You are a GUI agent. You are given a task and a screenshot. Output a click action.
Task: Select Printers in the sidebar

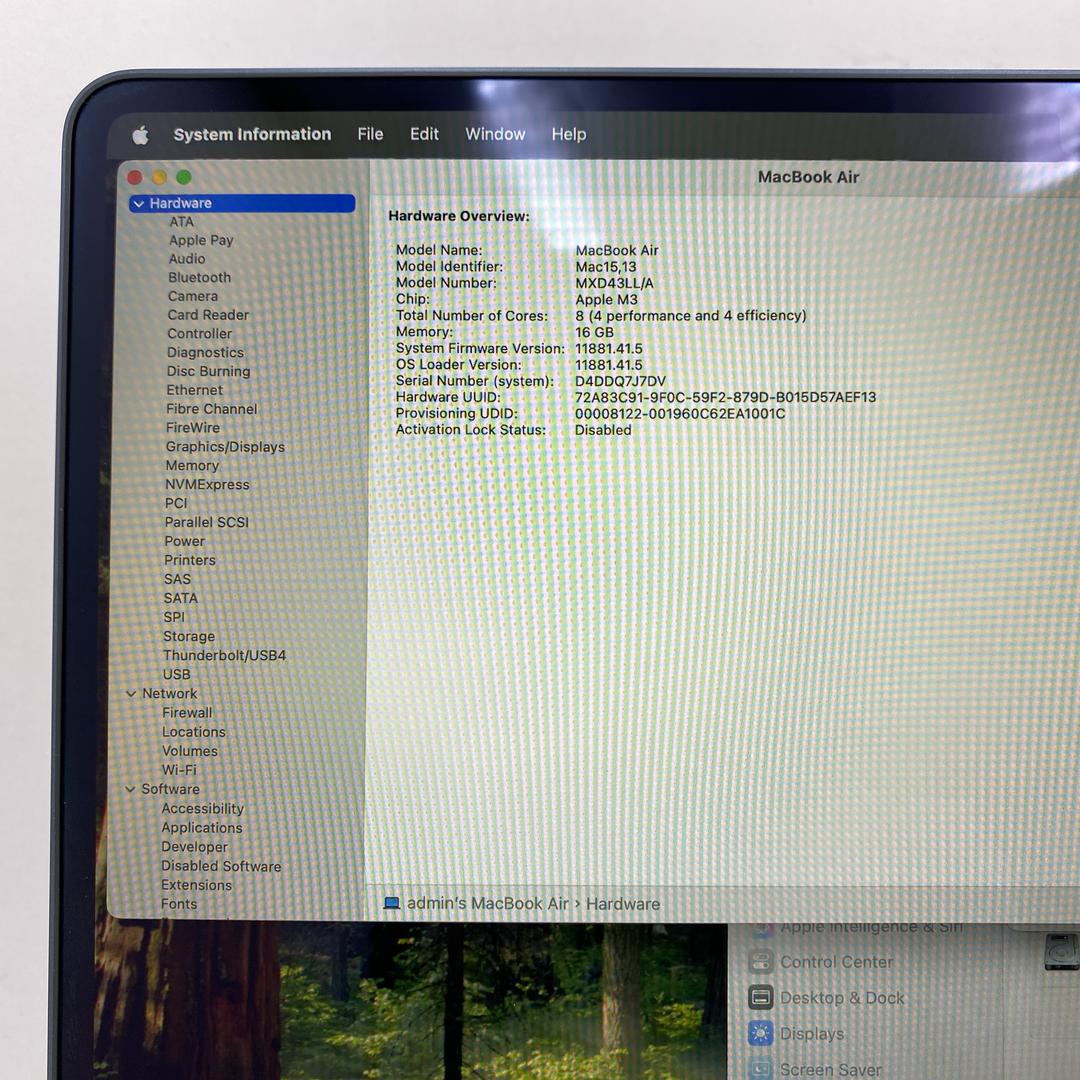(190, 560)
